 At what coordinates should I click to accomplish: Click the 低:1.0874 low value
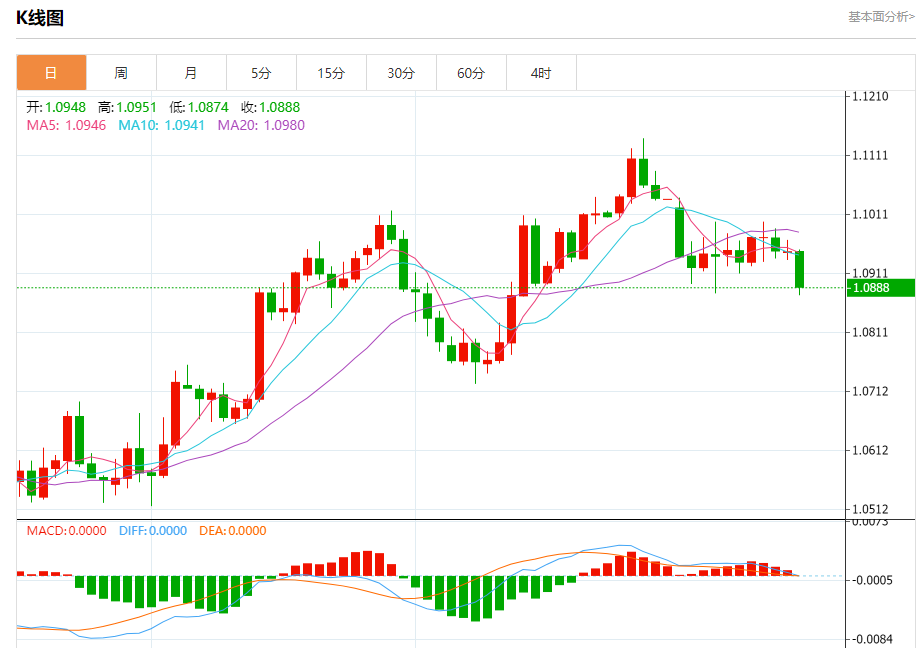point(199,107)
